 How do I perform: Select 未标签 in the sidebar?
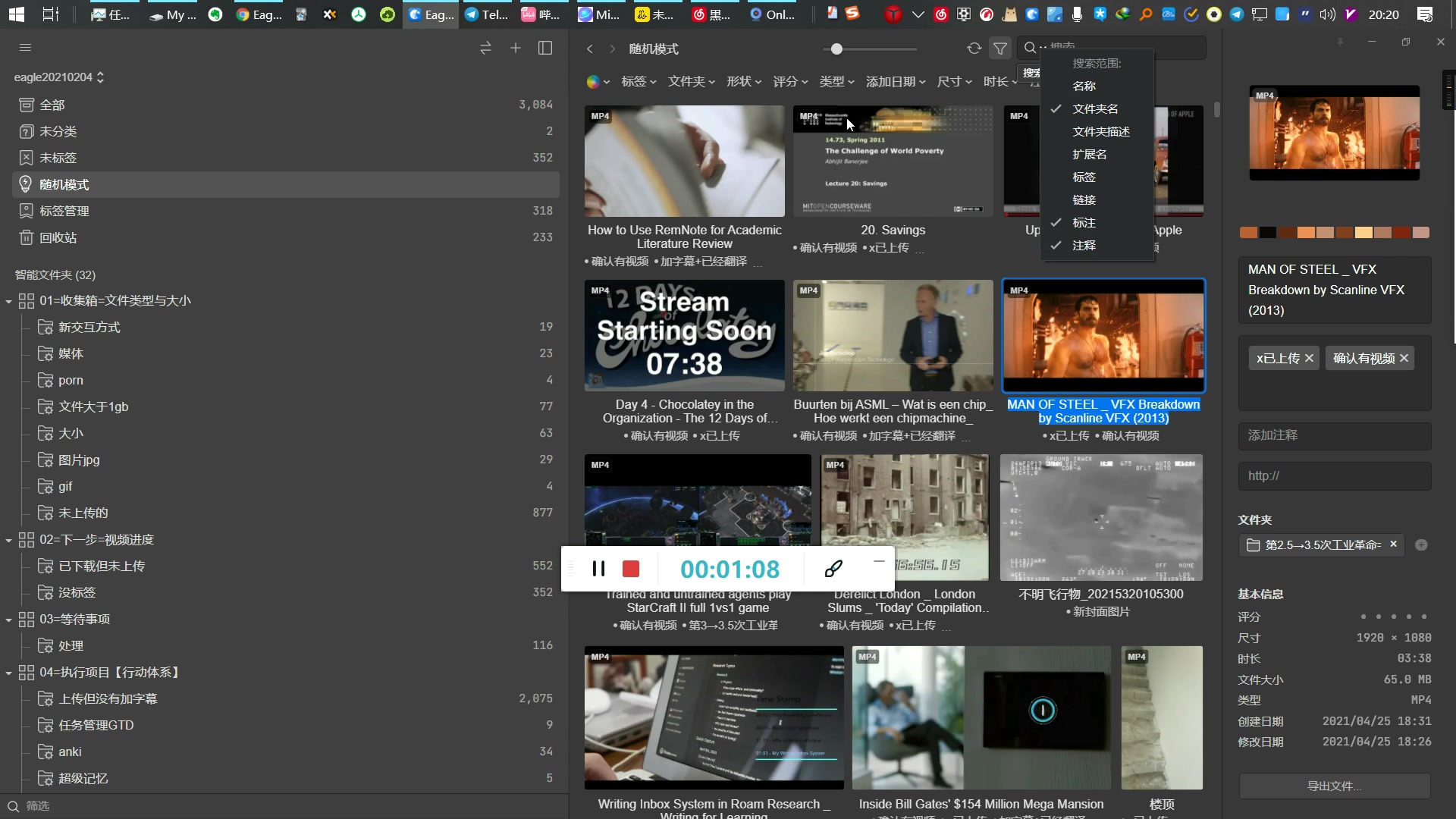(286, 158)
